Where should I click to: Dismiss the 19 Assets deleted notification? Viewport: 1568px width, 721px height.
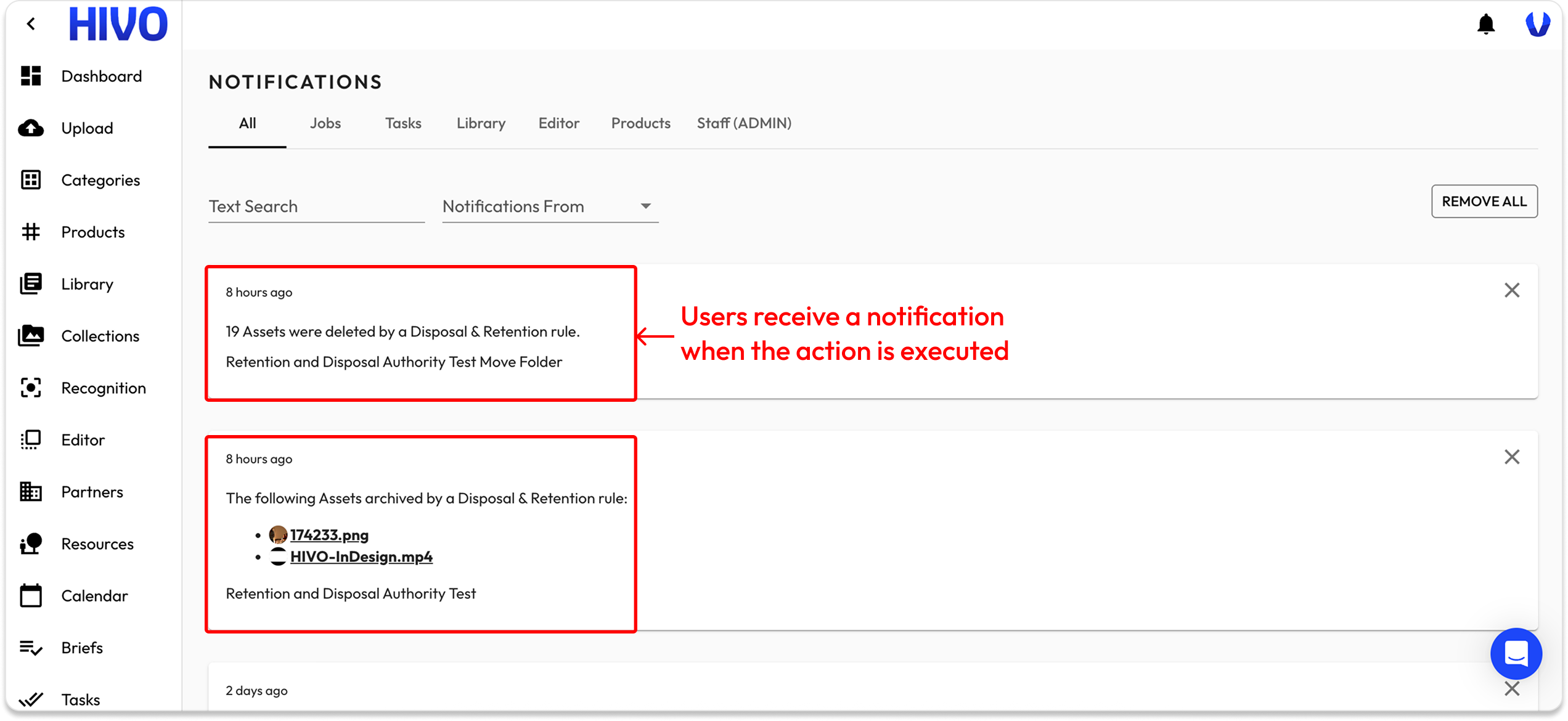1511,290
